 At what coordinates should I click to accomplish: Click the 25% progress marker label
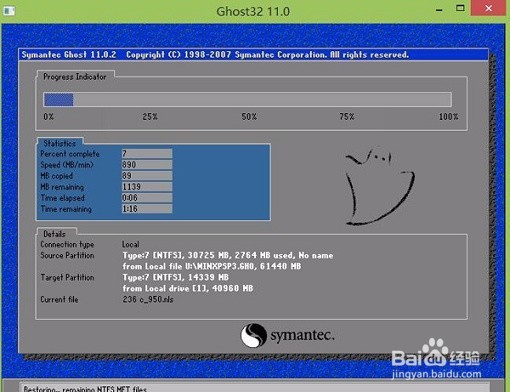pyautogui.click(x=150, y=117)
